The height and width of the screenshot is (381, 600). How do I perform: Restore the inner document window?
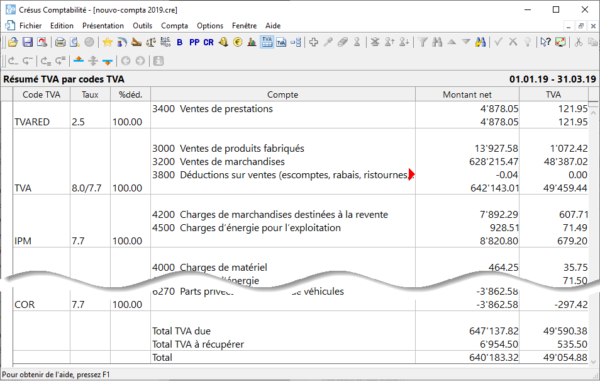(x=581, y=26)
